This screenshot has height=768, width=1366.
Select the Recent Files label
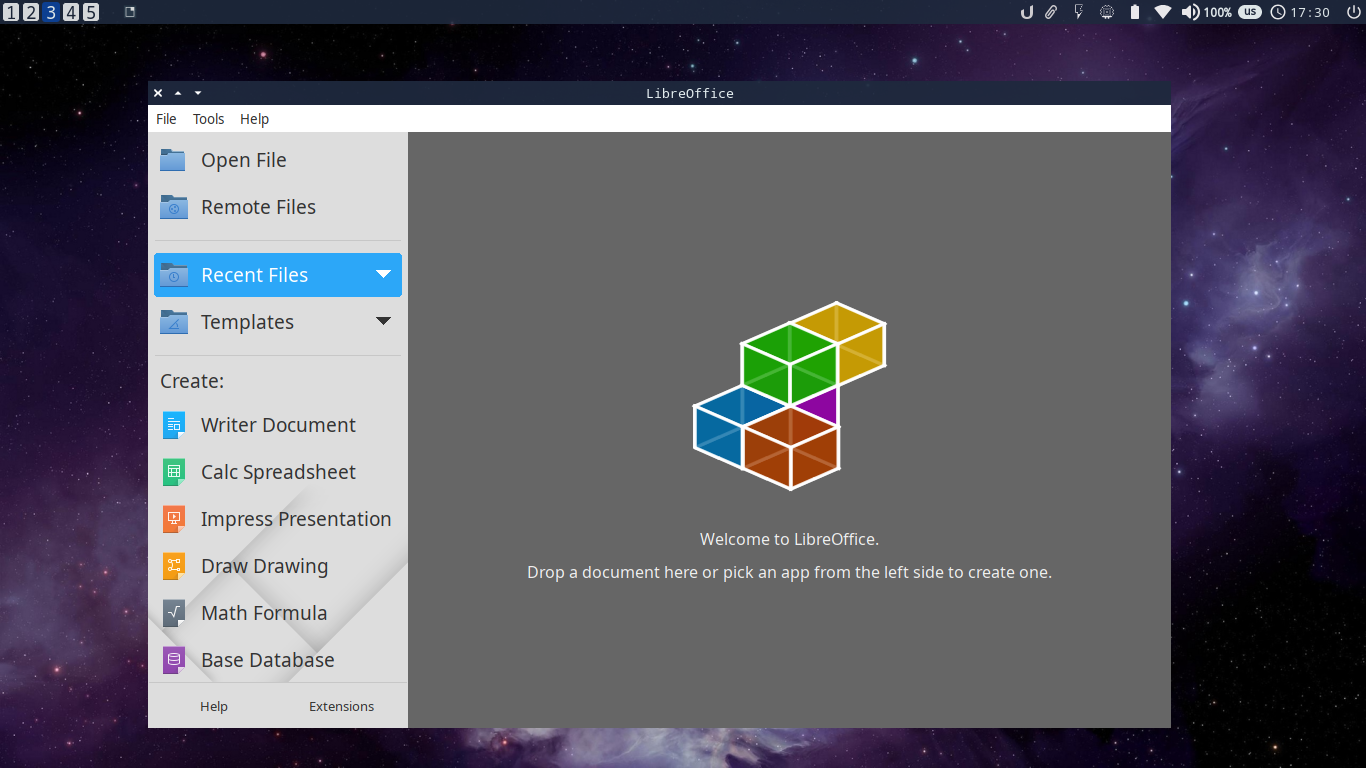pyautogui.click(x=254, y=275)
